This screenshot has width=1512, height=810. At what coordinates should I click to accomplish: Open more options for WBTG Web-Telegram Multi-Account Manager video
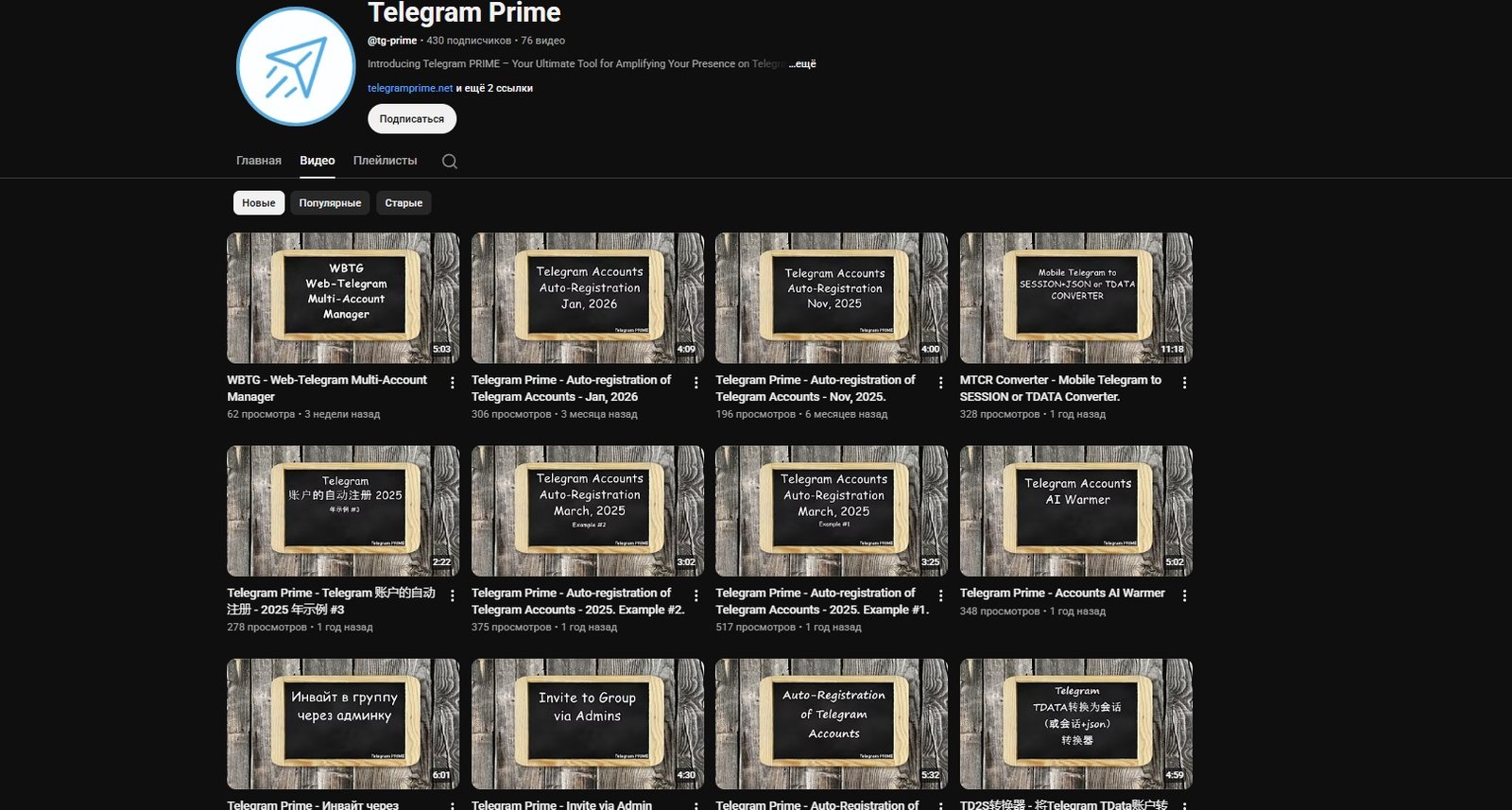tap(452, 383)
